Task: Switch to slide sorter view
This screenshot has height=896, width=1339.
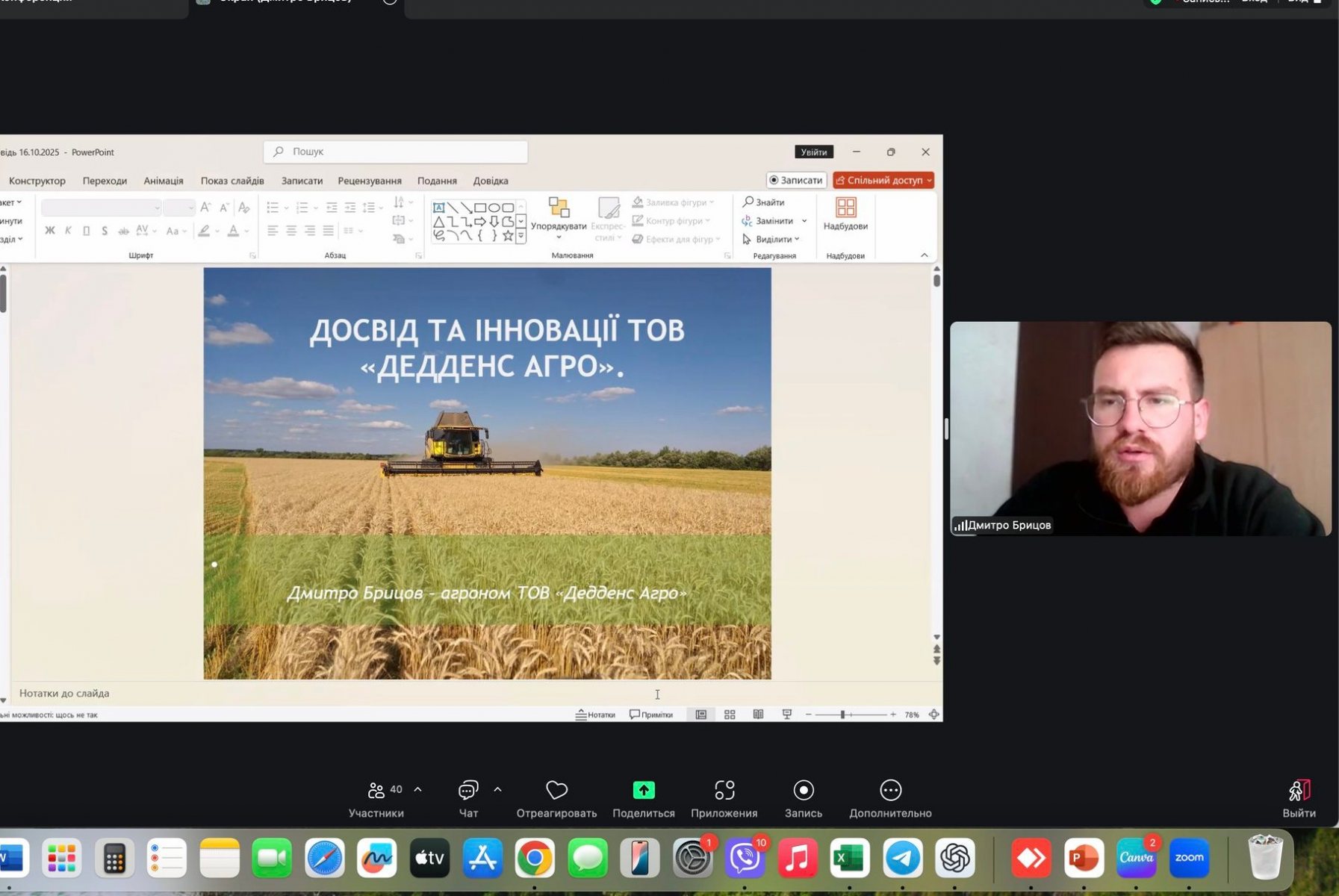Action: tap(730, 715)
